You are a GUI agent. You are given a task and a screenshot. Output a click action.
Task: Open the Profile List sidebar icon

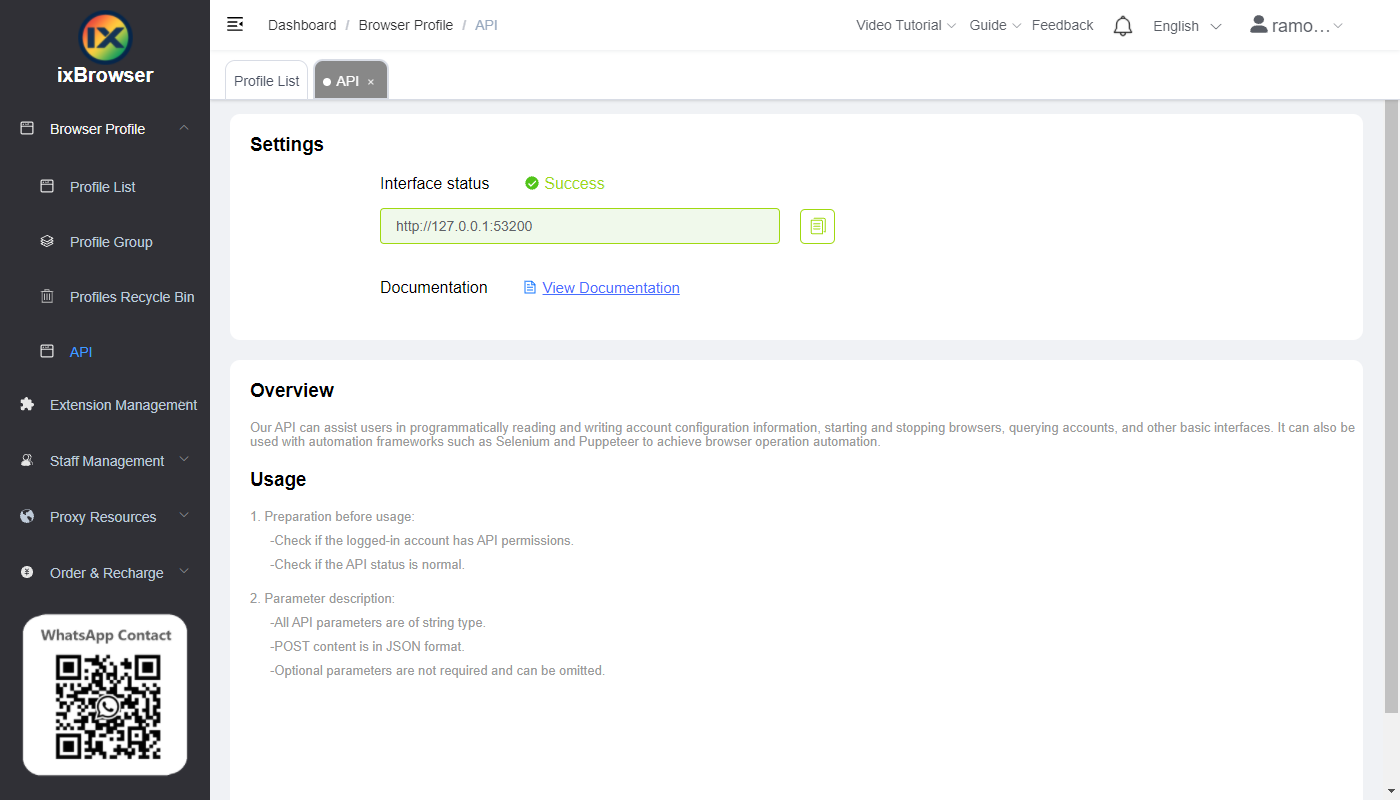coord(45,186)
